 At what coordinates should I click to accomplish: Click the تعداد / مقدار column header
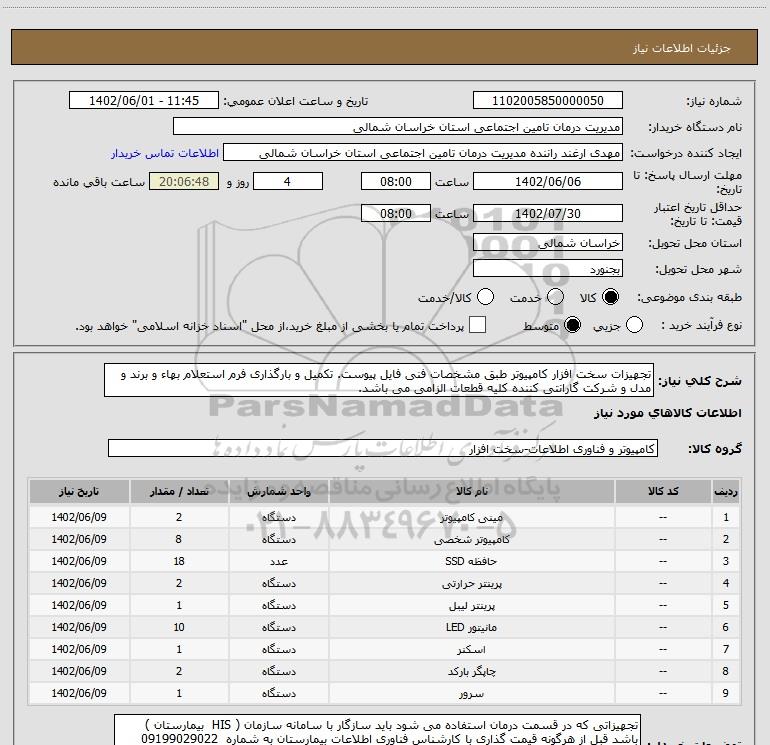[x=179, y=492]
